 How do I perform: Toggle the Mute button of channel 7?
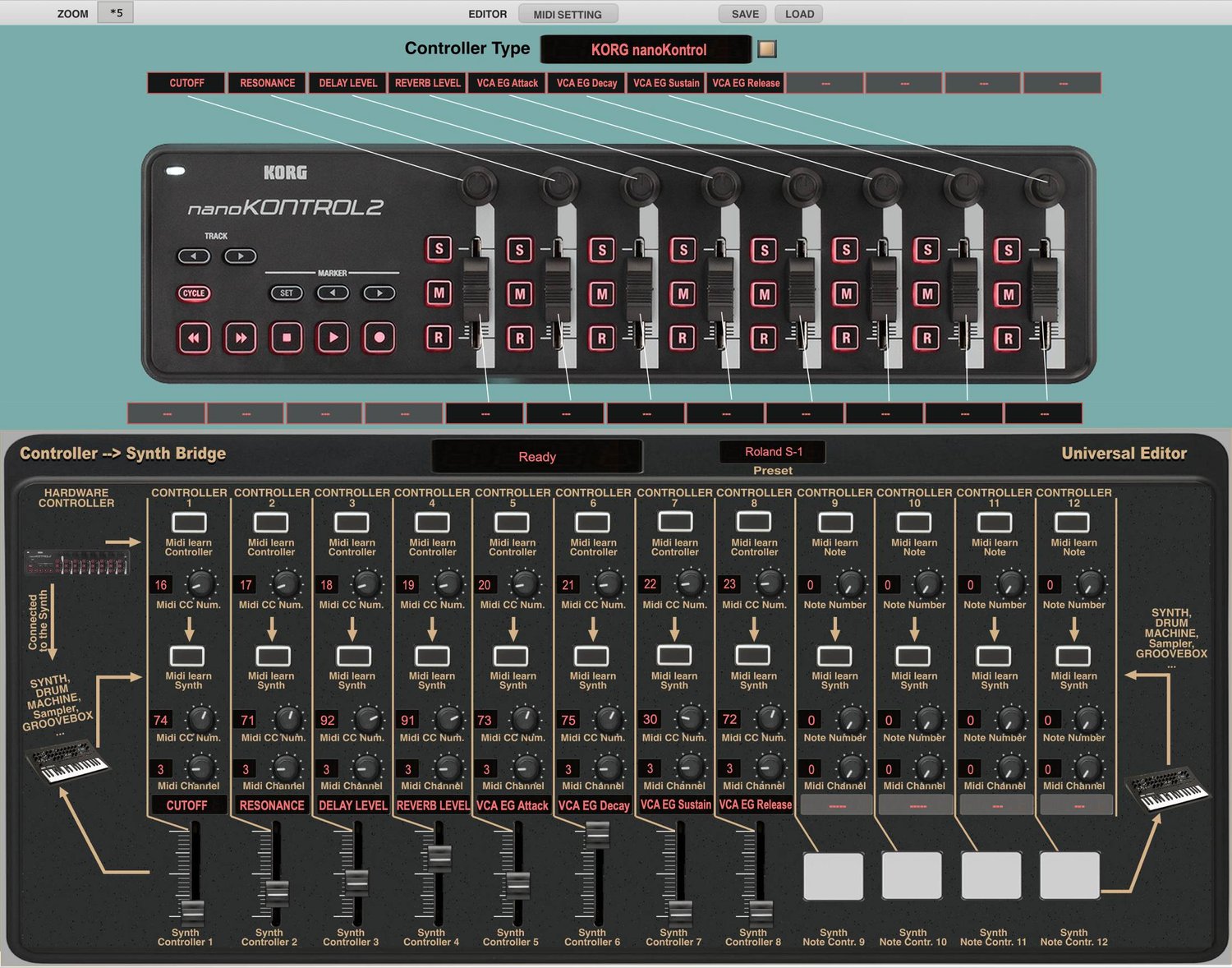point(926,293)
